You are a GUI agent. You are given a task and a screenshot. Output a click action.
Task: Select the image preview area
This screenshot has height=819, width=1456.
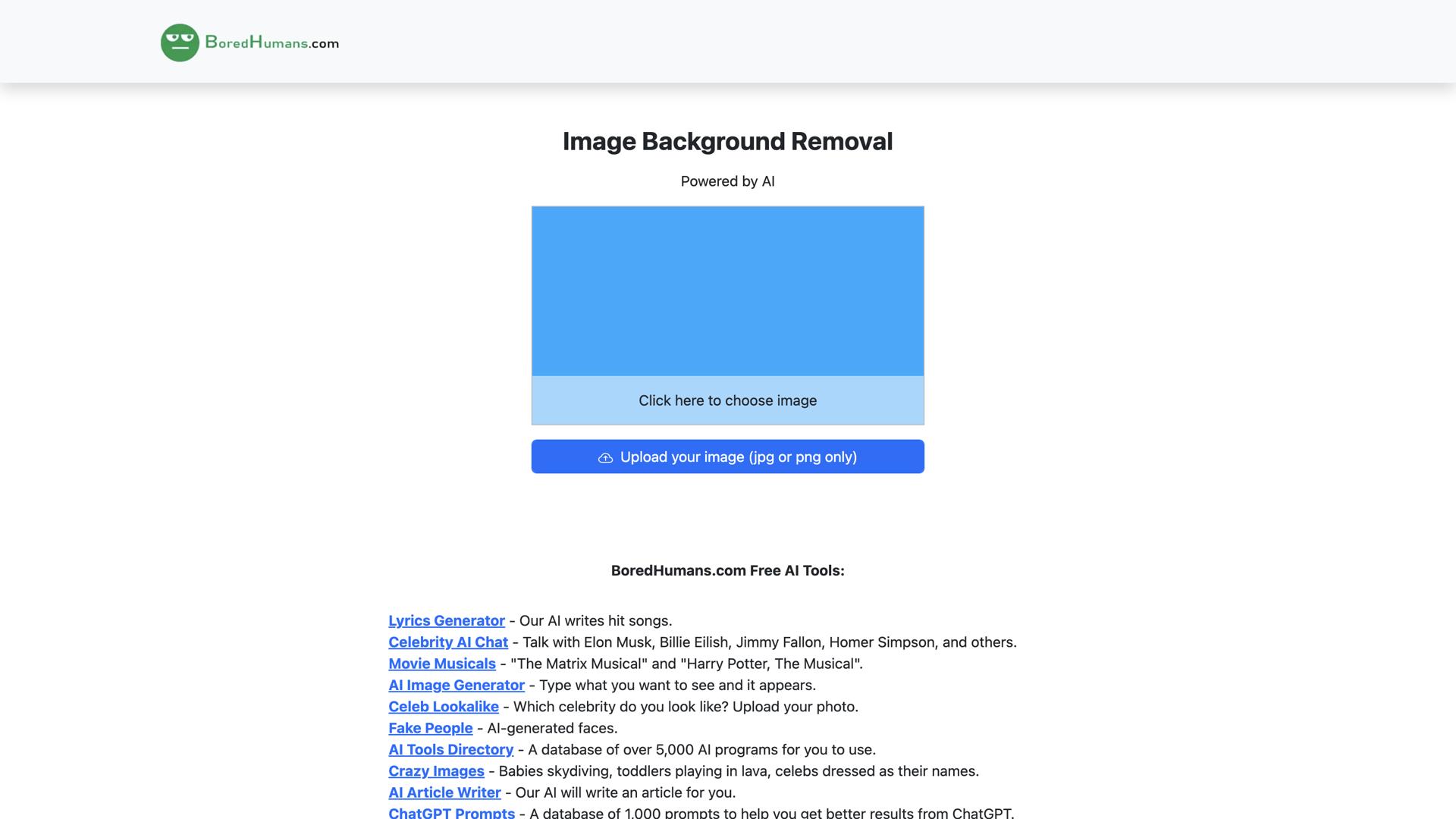727,291
